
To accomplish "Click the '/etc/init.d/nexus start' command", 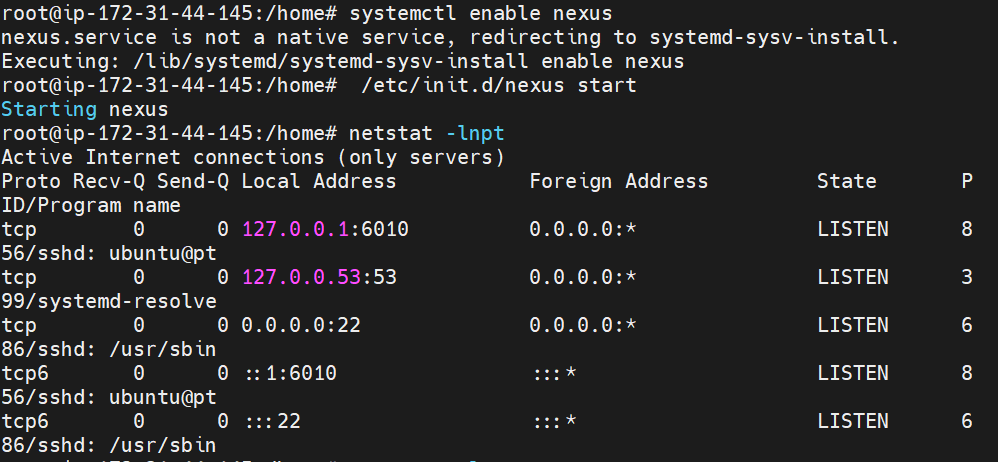I will tap(498, 85).
